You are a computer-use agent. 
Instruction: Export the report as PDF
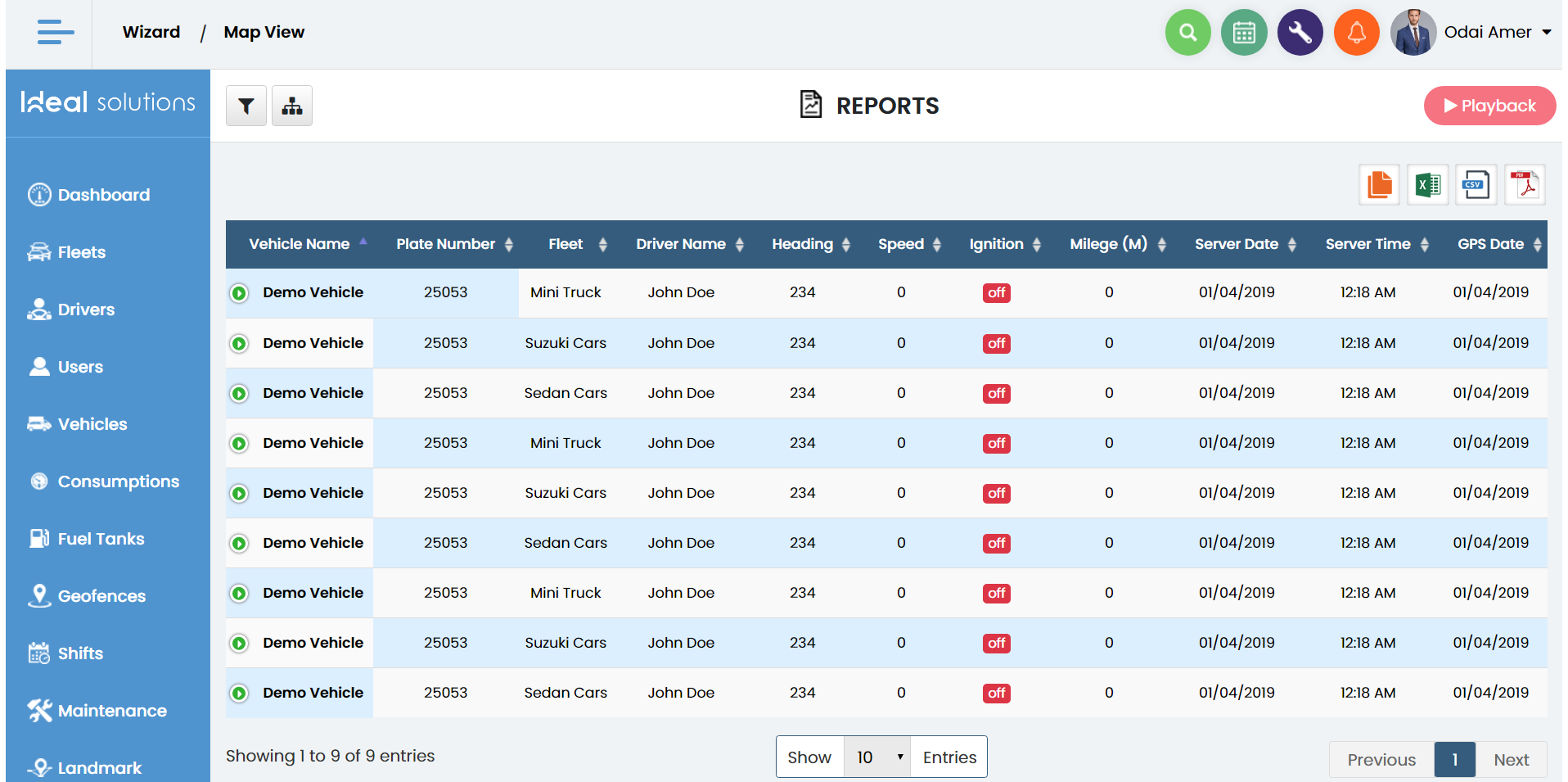point(1525,185)
